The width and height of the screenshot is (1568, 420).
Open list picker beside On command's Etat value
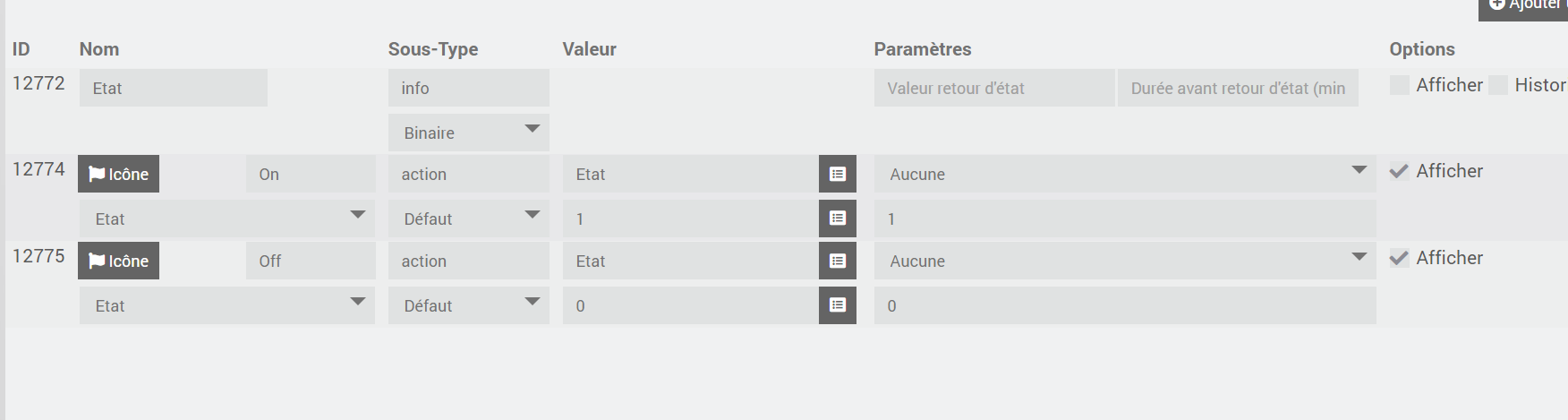[x=838, y=174]
